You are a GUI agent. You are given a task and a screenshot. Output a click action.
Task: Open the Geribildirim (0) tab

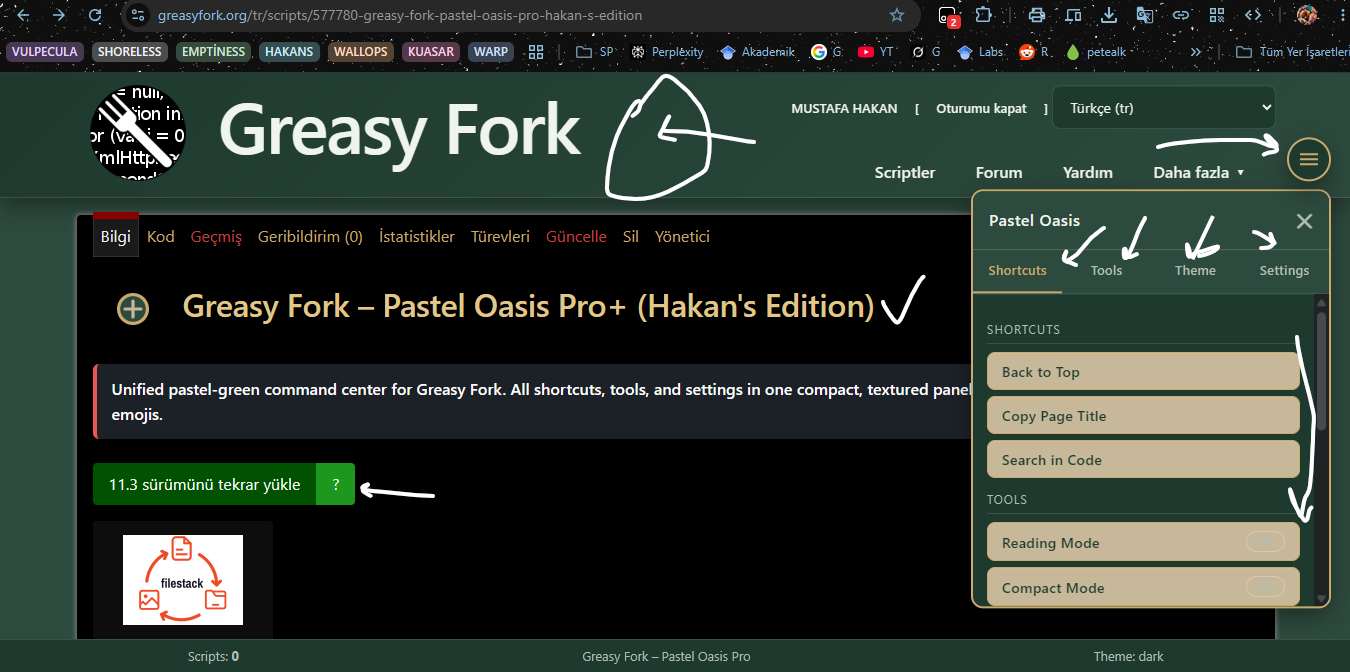click(310, 236)
